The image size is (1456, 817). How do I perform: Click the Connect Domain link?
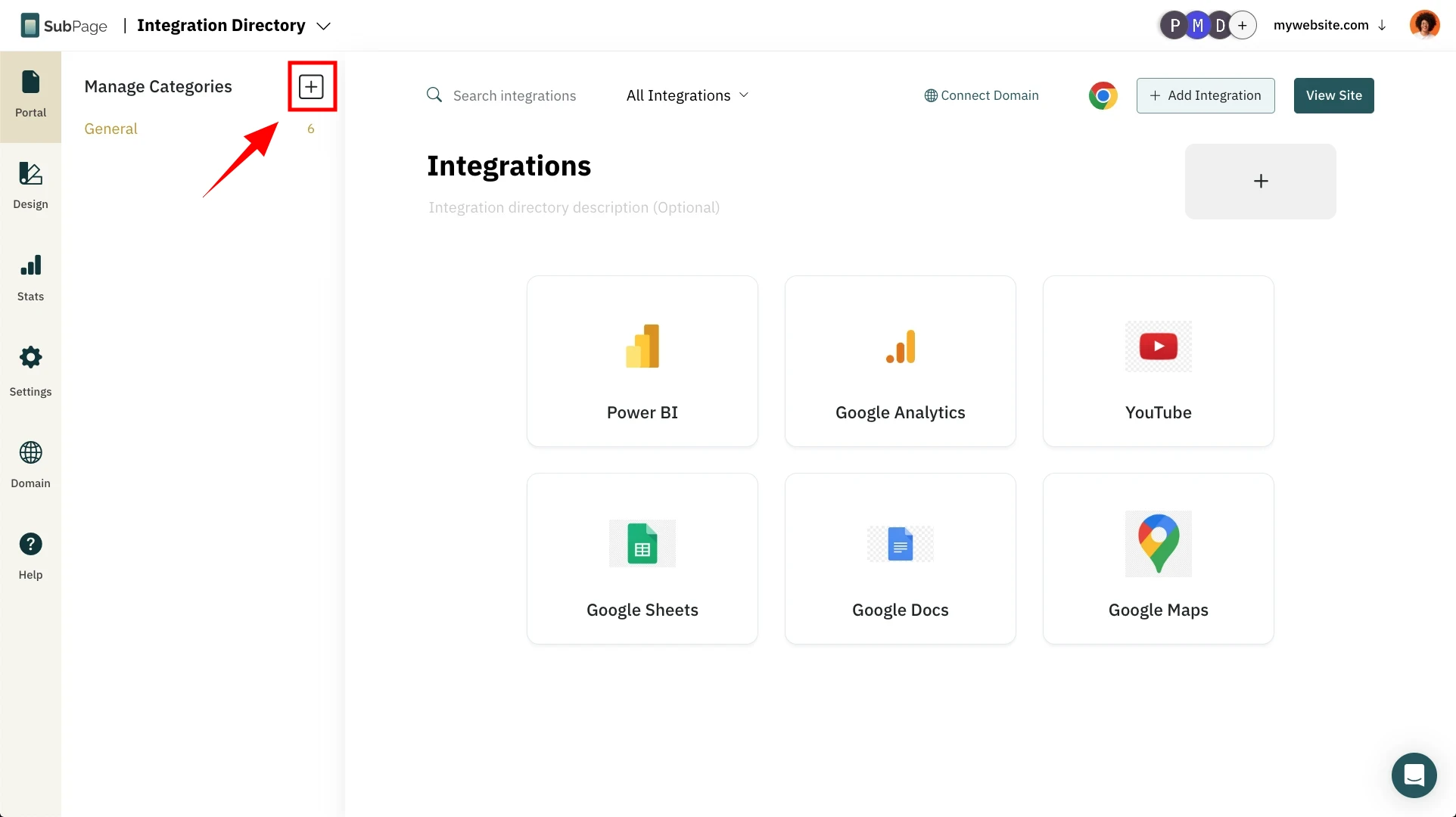(982, 95)
